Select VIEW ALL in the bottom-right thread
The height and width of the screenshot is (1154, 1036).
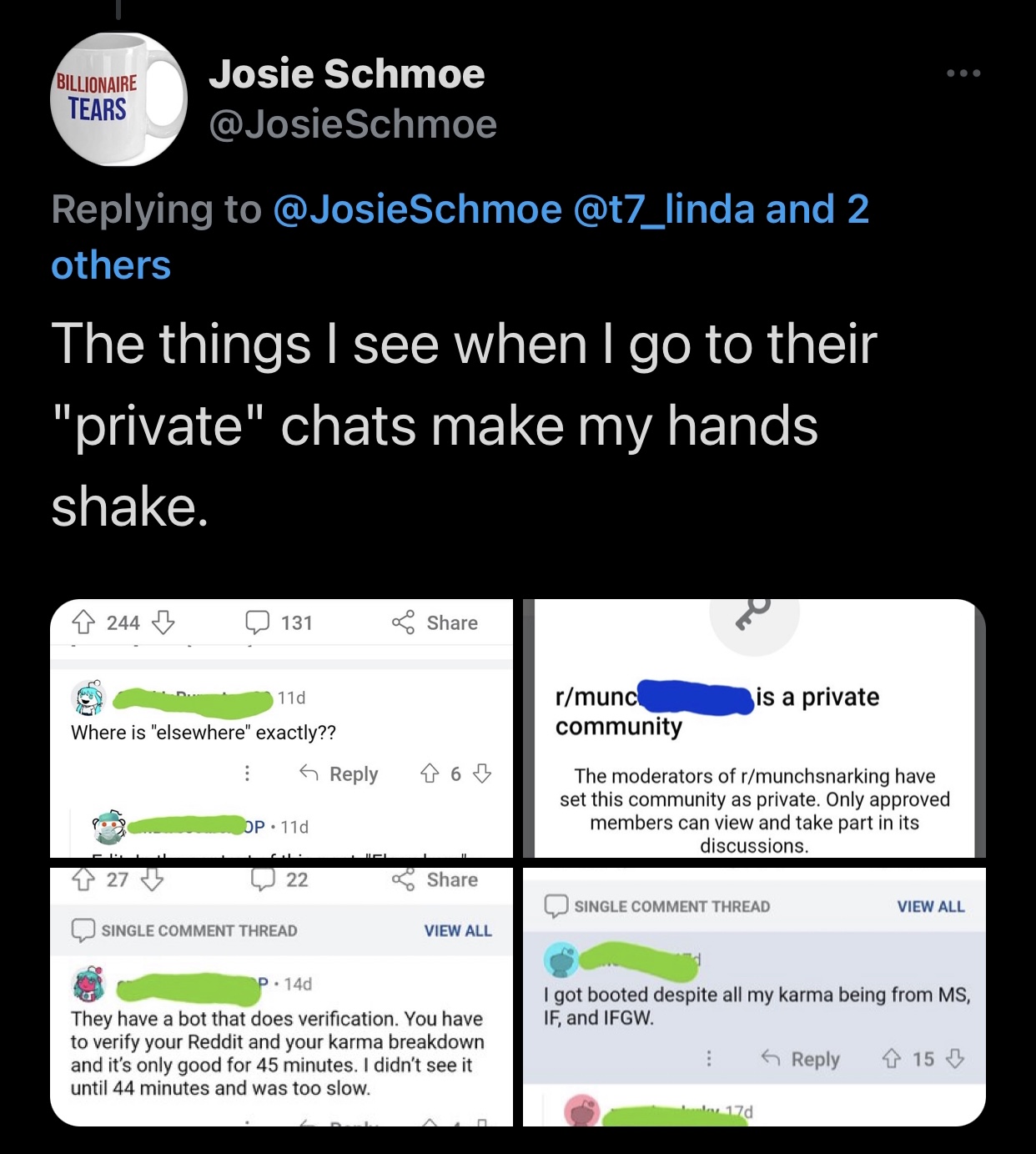[x=931, y=906]
